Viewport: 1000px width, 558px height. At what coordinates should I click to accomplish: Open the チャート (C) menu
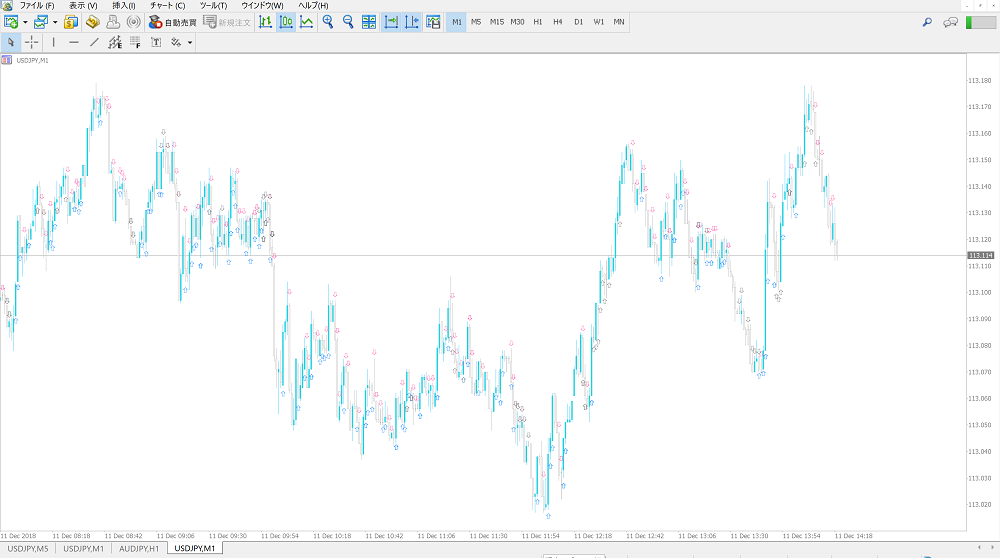coord(167,6)
